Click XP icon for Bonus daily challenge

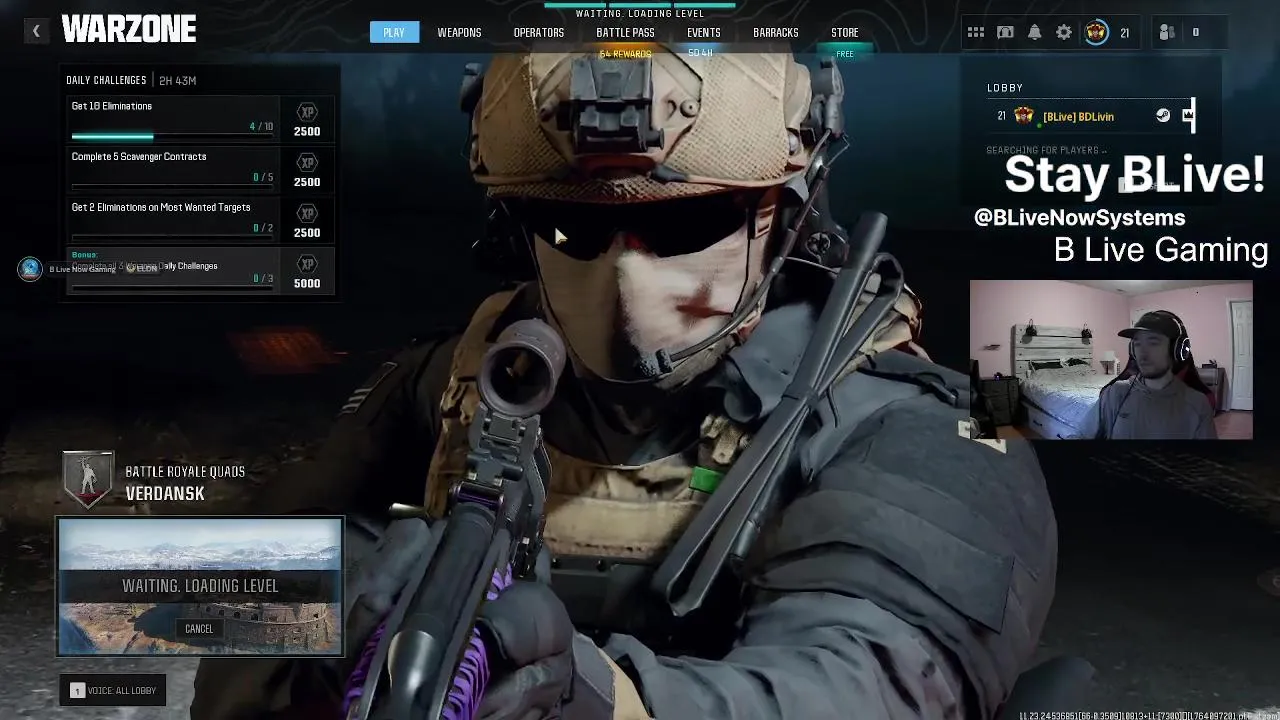point(307,264)
